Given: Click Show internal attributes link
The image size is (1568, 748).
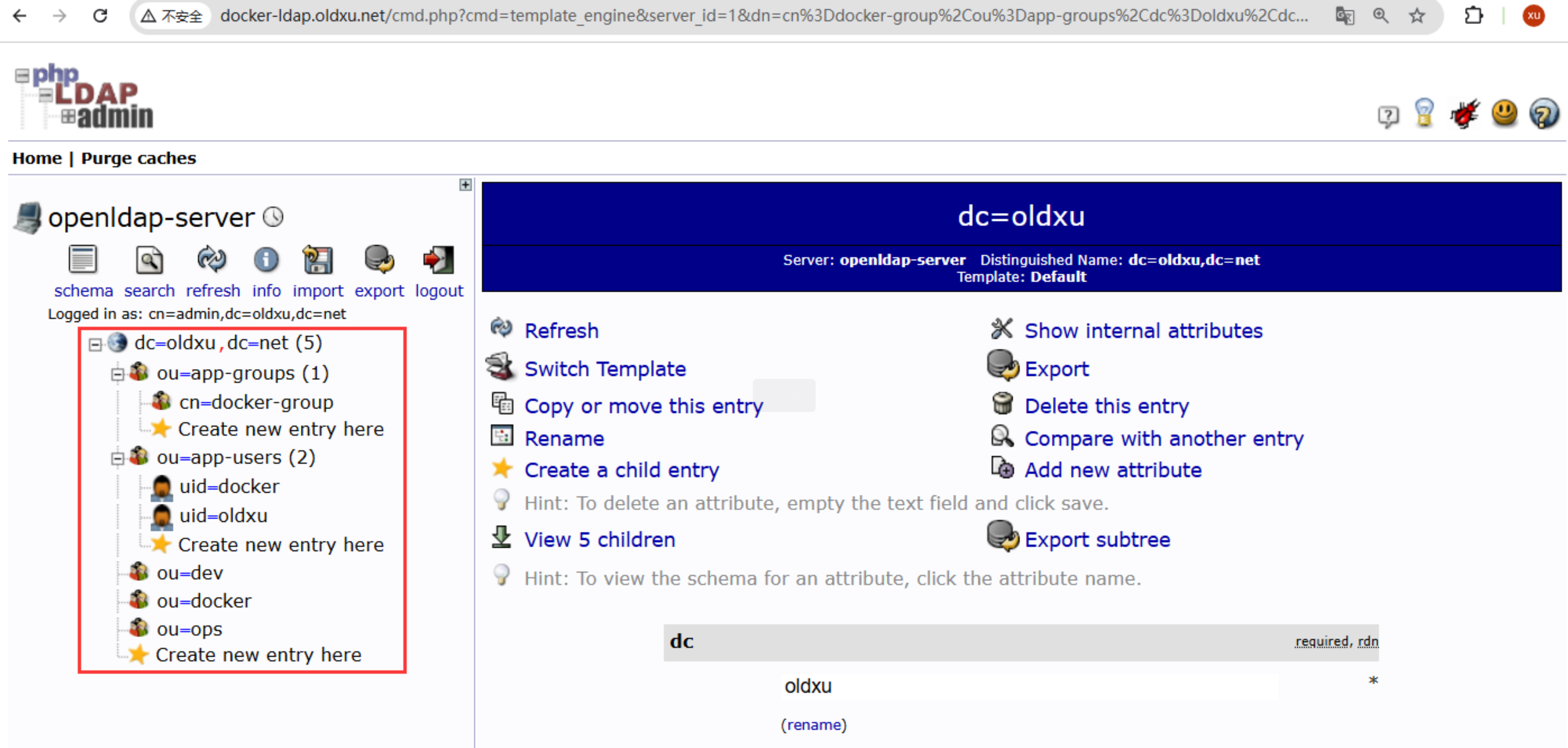Looking at the screenshot, I should click(x=1143, y=331).
